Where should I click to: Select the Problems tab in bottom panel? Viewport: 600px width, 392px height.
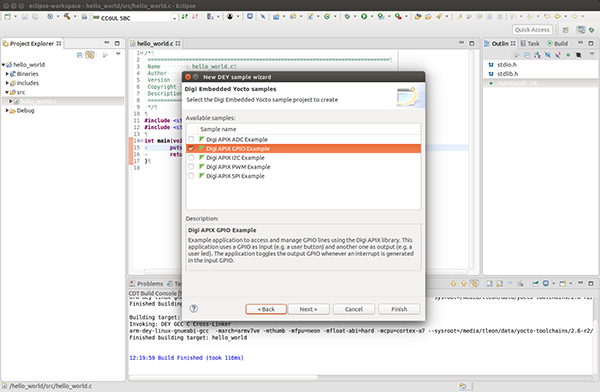pos(147,284)
